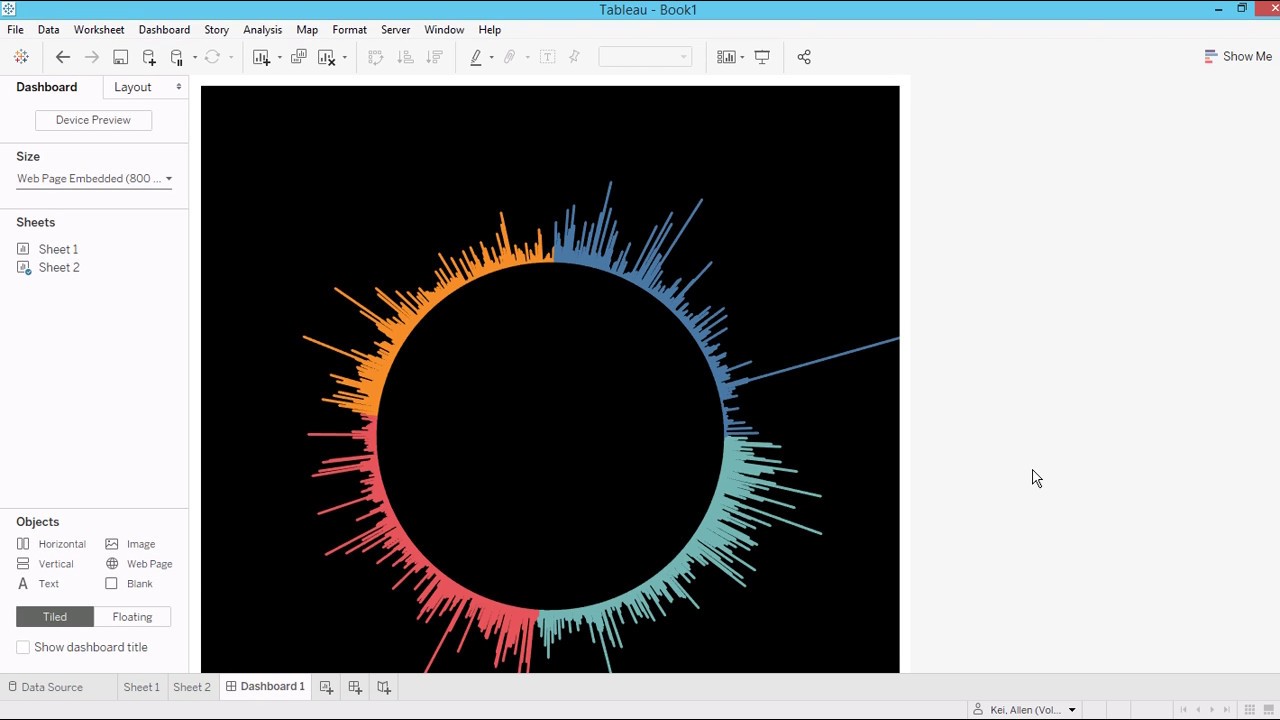The height and width of the screenshot is (720, 1280).
Task: Save the workbook with the Save icon
Action: [120, 57]
